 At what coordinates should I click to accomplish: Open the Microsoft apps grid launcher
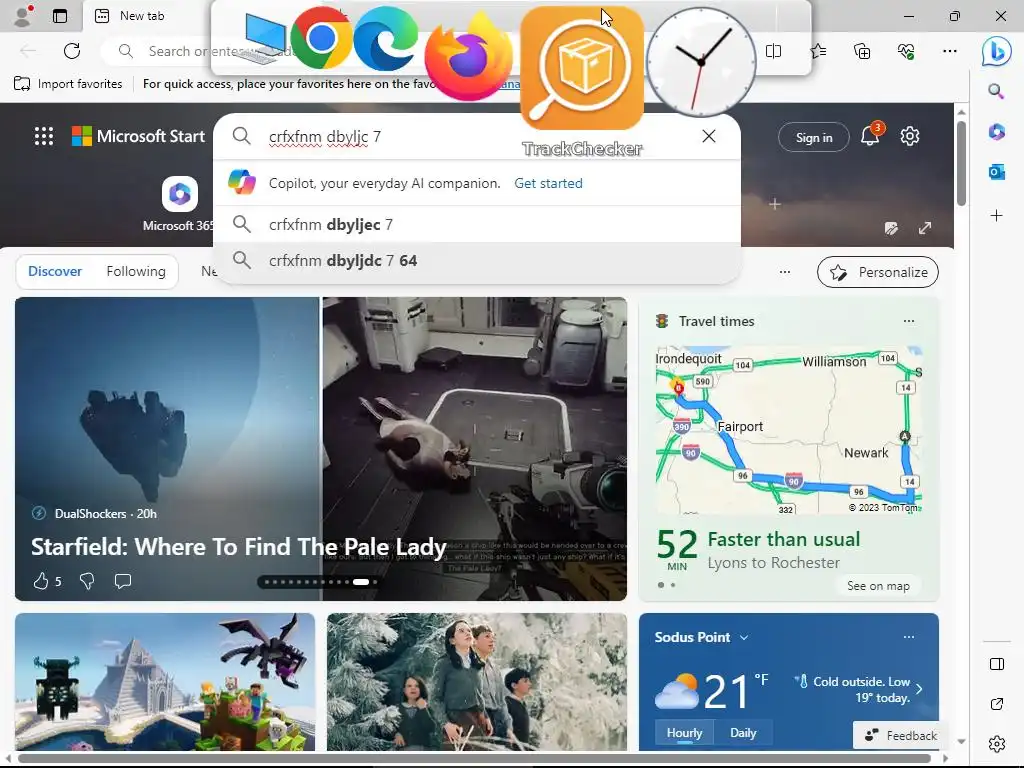(44, 136)
